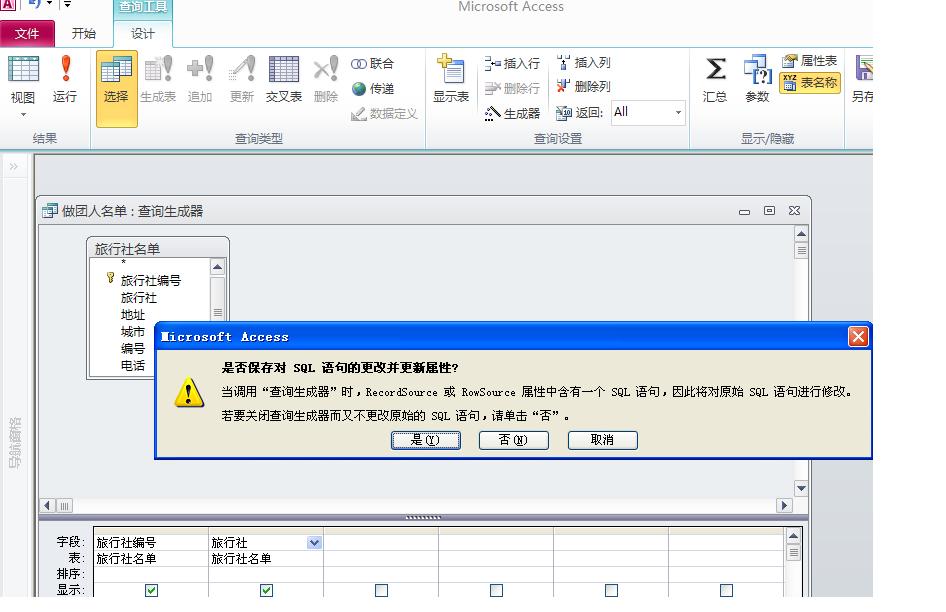Click horizontal scrollbar left arrow
Viewport: 946px width, 612px height.
pos(48,505)
